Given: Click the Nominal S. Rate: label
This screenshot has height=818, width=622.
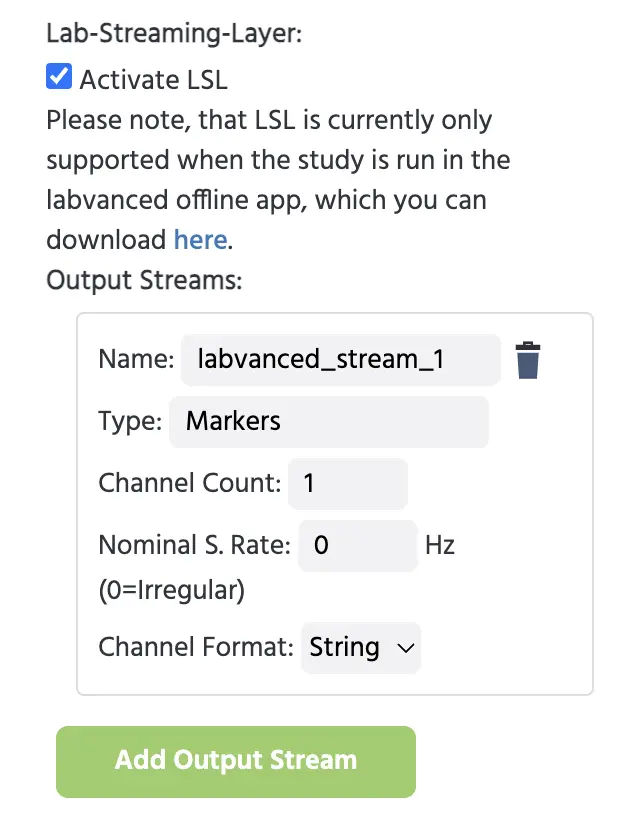Looking at the screenshot, I should [195, 545].
